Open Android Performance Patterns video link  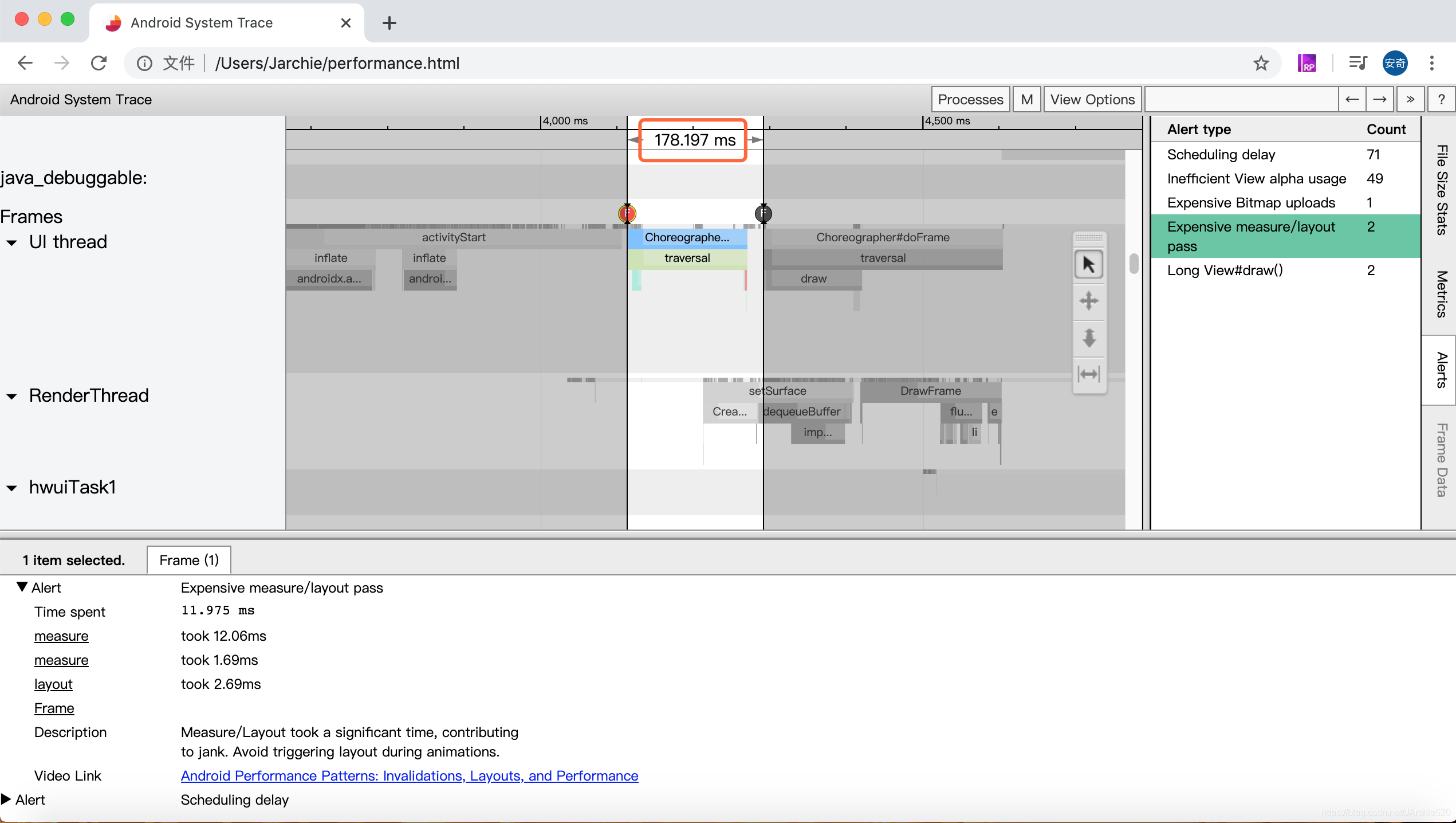click(409, 775)
